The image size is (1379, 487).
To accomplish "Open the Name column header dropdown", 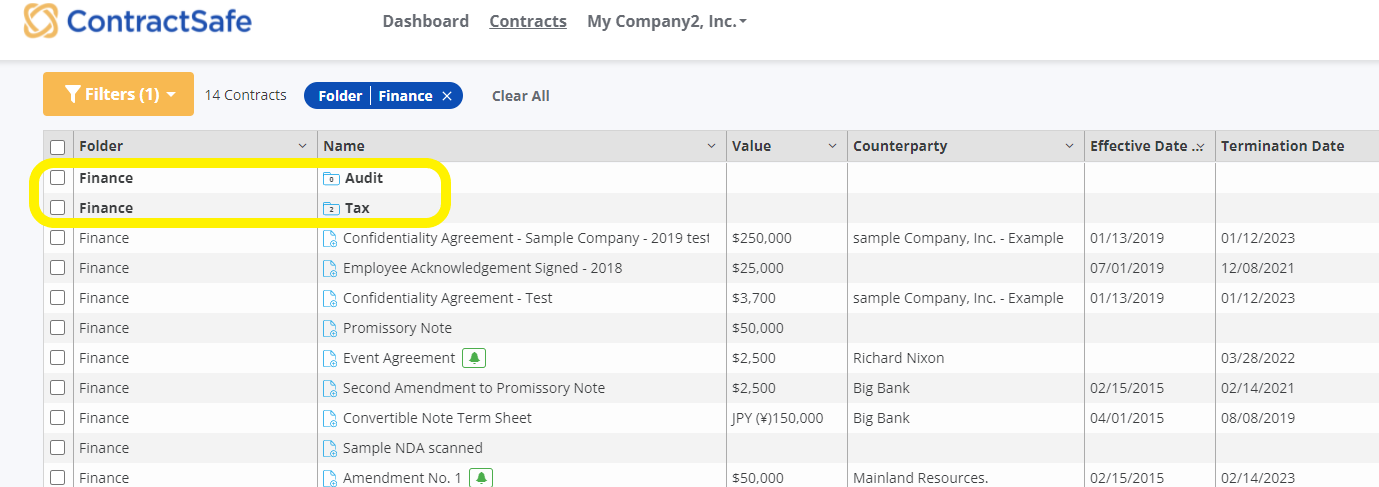I will click(x=711, y=146).
